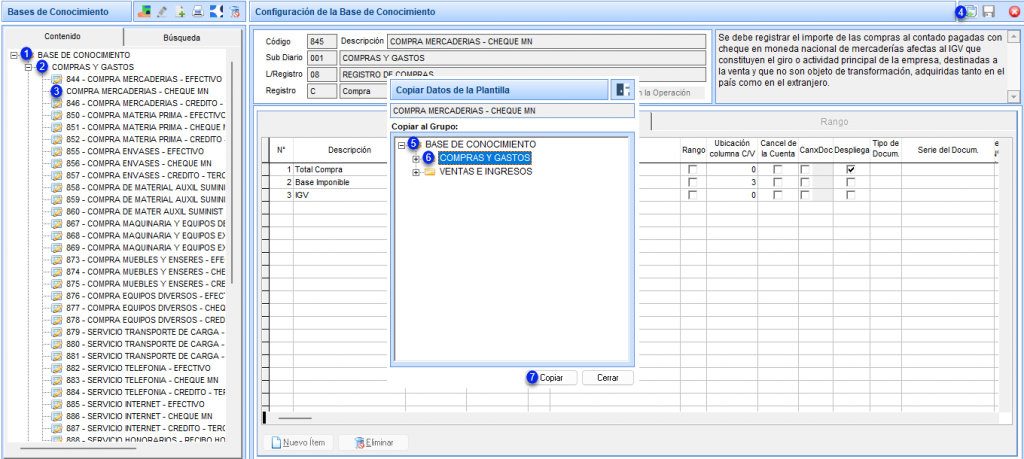Select COMPRAS Y GASTOS group in copy dialog
Screen dimensions: 1024x459
[485, 158]
